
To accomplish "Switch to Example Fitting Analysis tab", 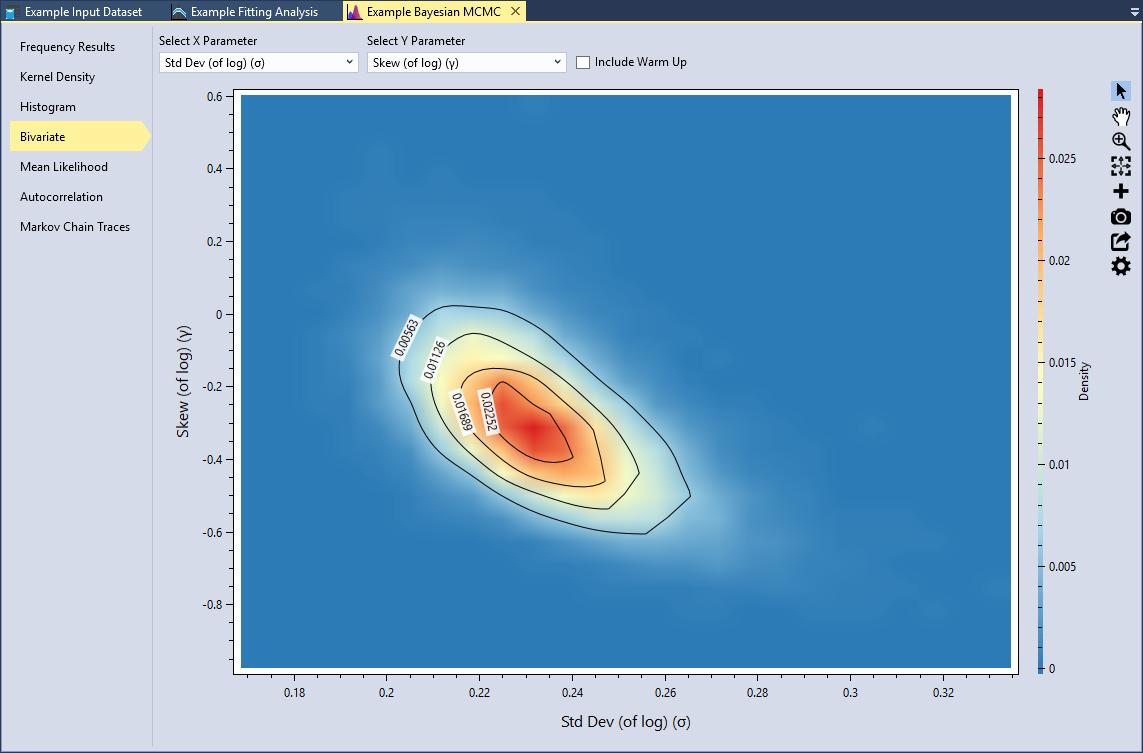I will click(253, 12).
